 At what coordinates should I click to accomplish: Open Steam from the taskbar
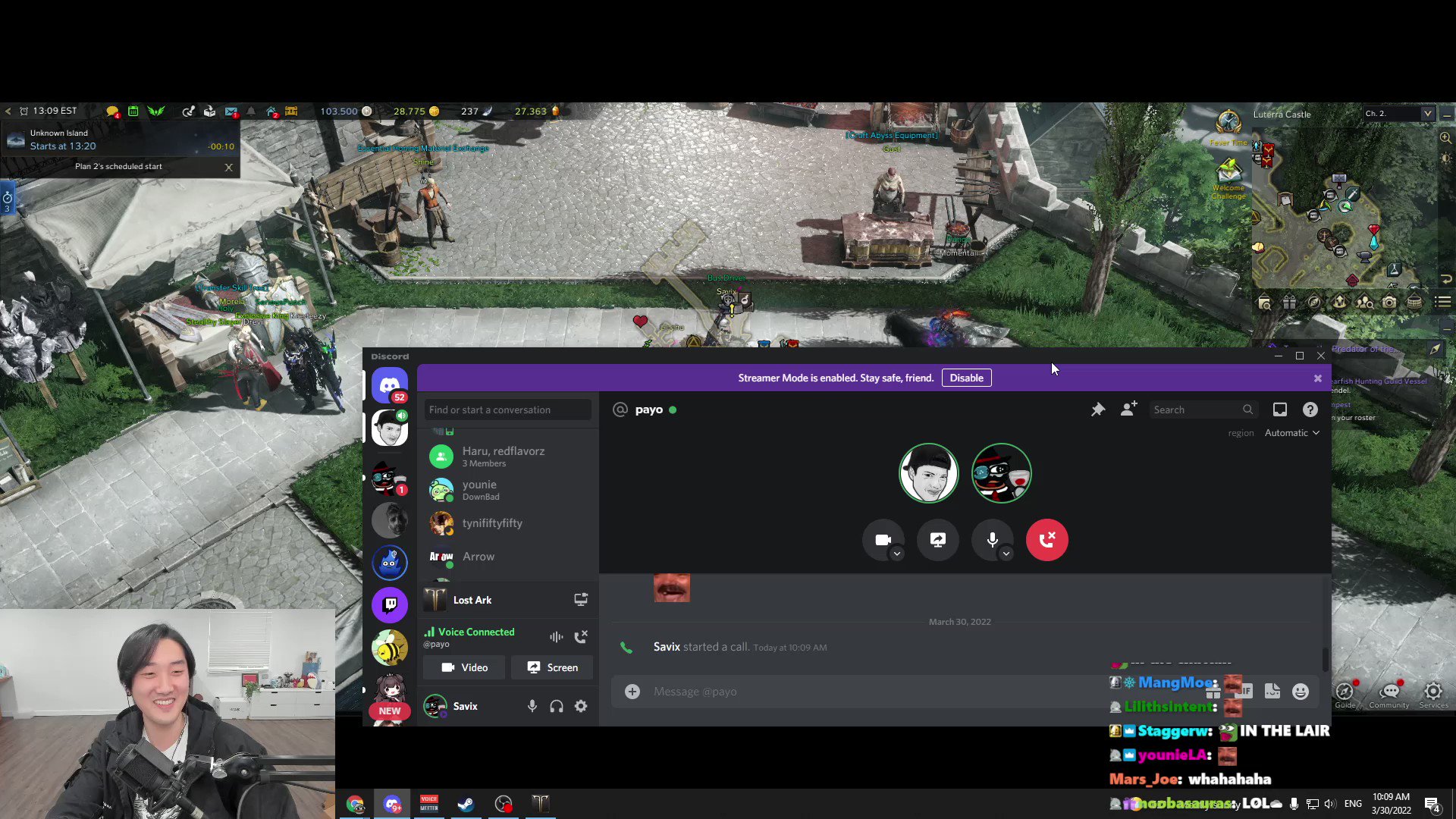click(x=466, y=804)
